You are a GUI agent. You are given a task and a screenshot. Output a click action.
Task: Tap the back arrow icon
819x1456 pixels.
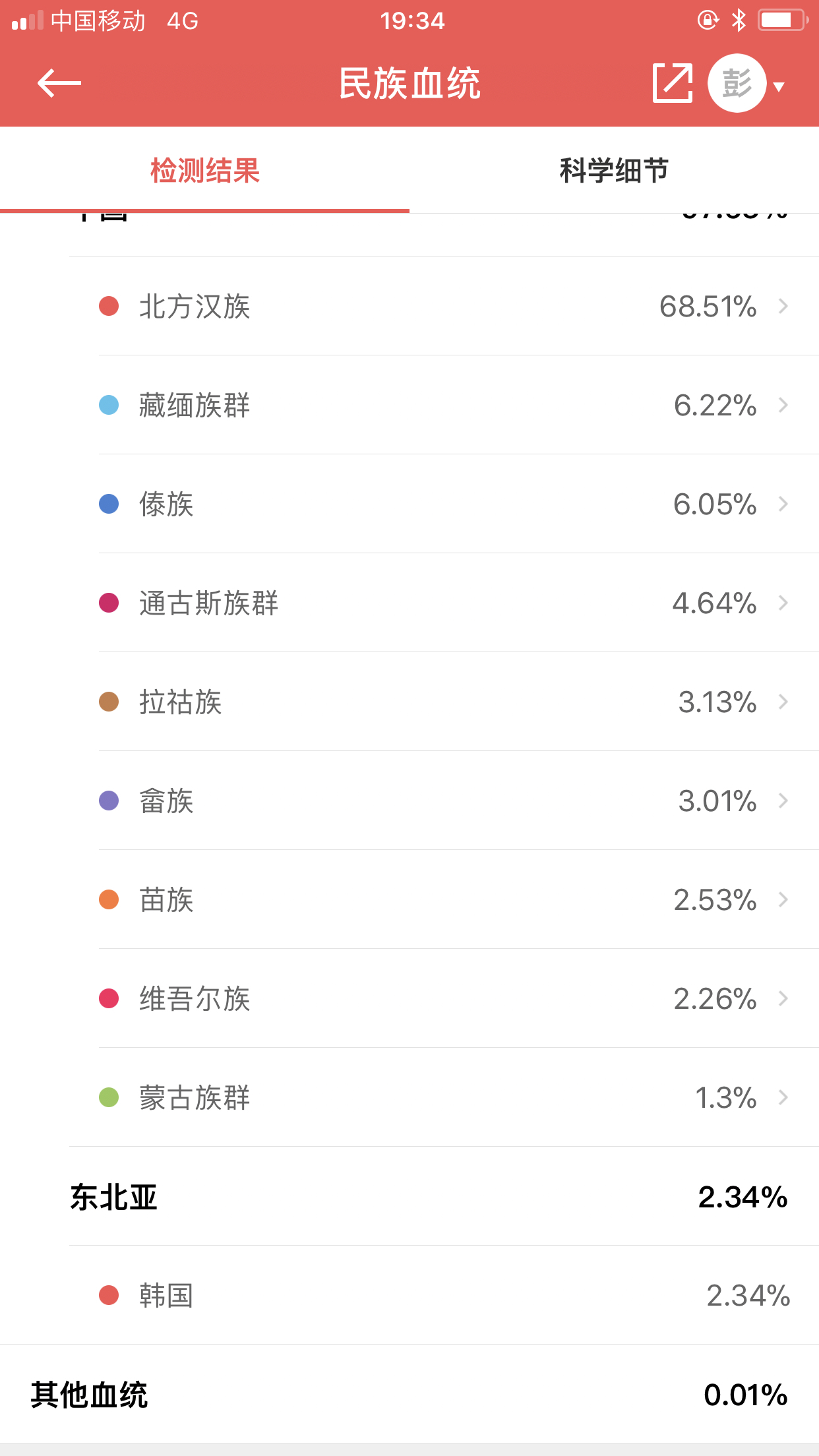tap(59, 83)
